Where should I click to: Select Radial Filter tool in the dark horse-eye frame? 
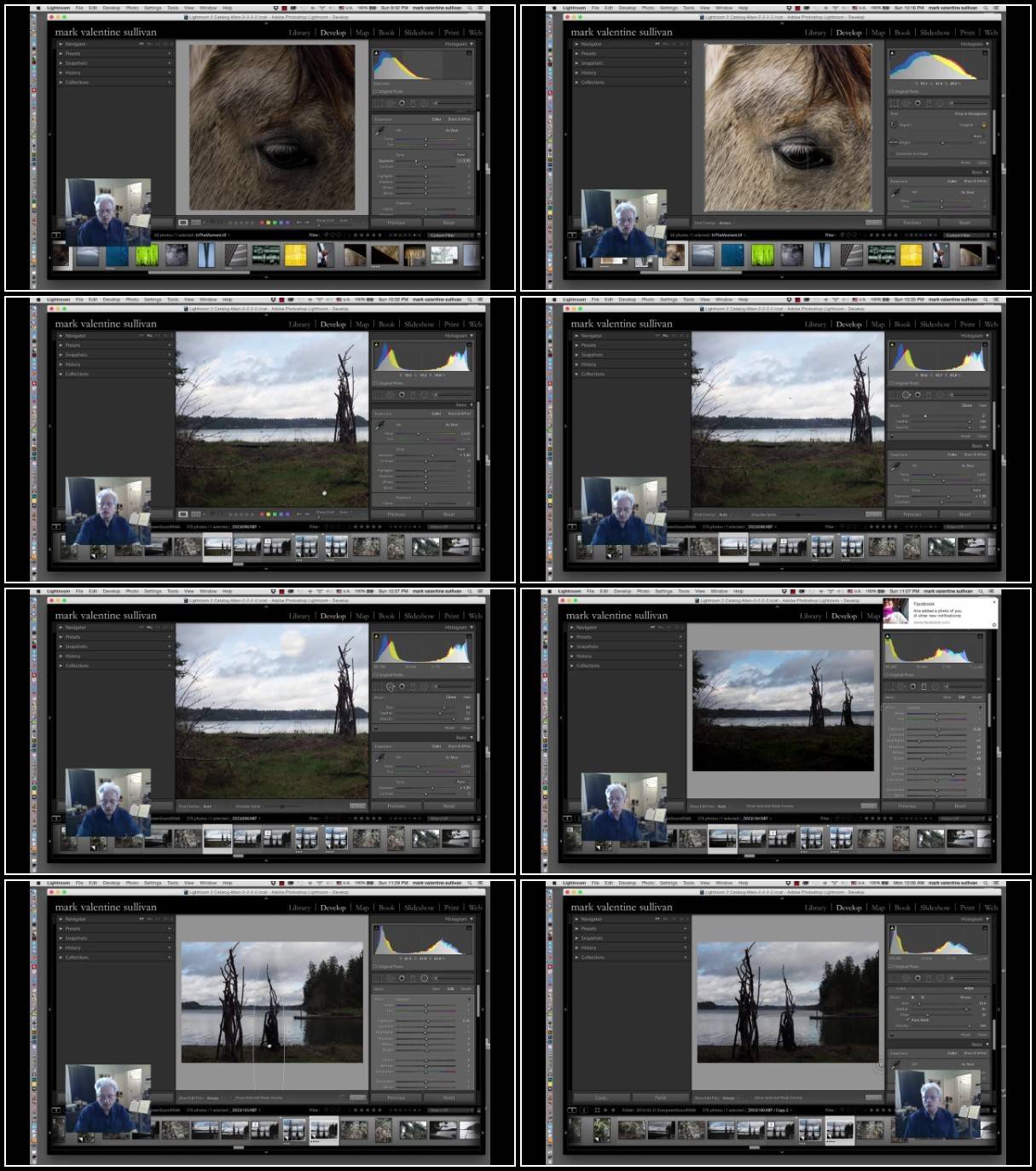click(x=424, y=103)
